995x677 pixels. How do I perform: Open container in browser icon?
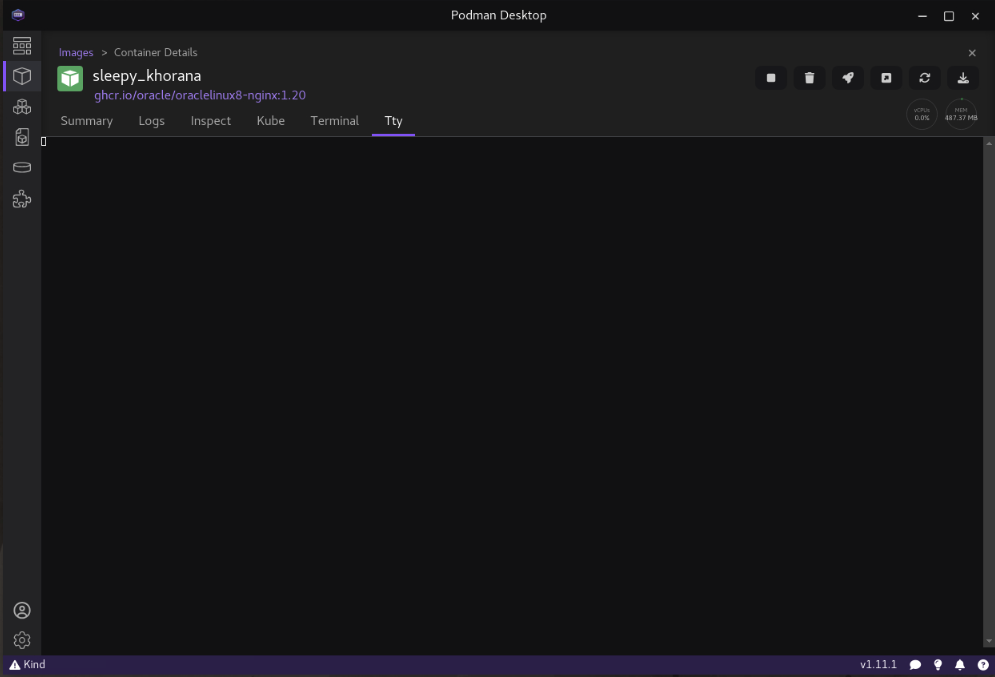(x=886, y=78)
